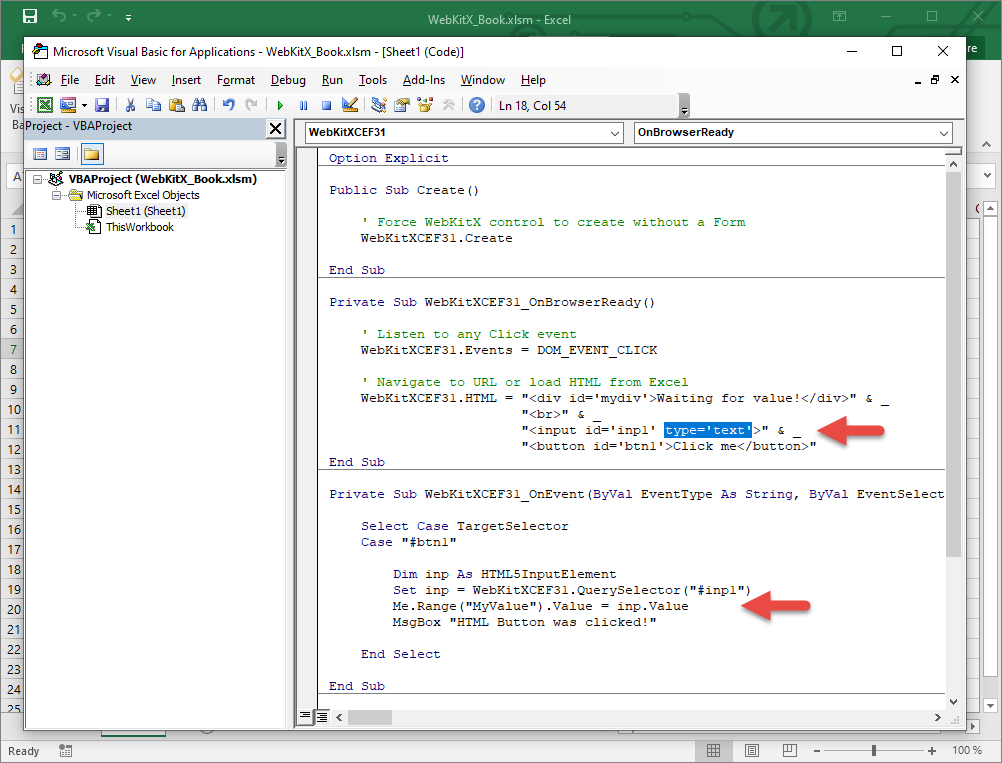
Task: Click the code window scroll down arrow
Action: click(x=953, y=701)
